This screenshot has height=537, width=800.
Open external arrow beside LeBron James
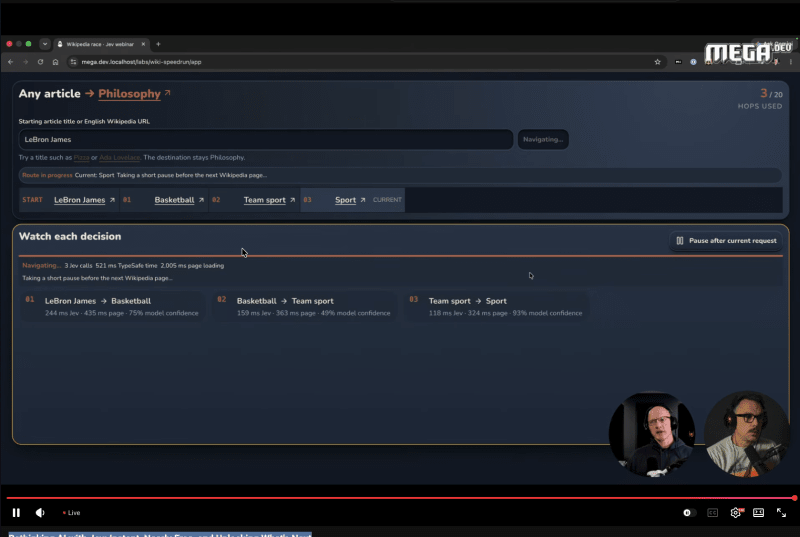click(x=112, y=200)
